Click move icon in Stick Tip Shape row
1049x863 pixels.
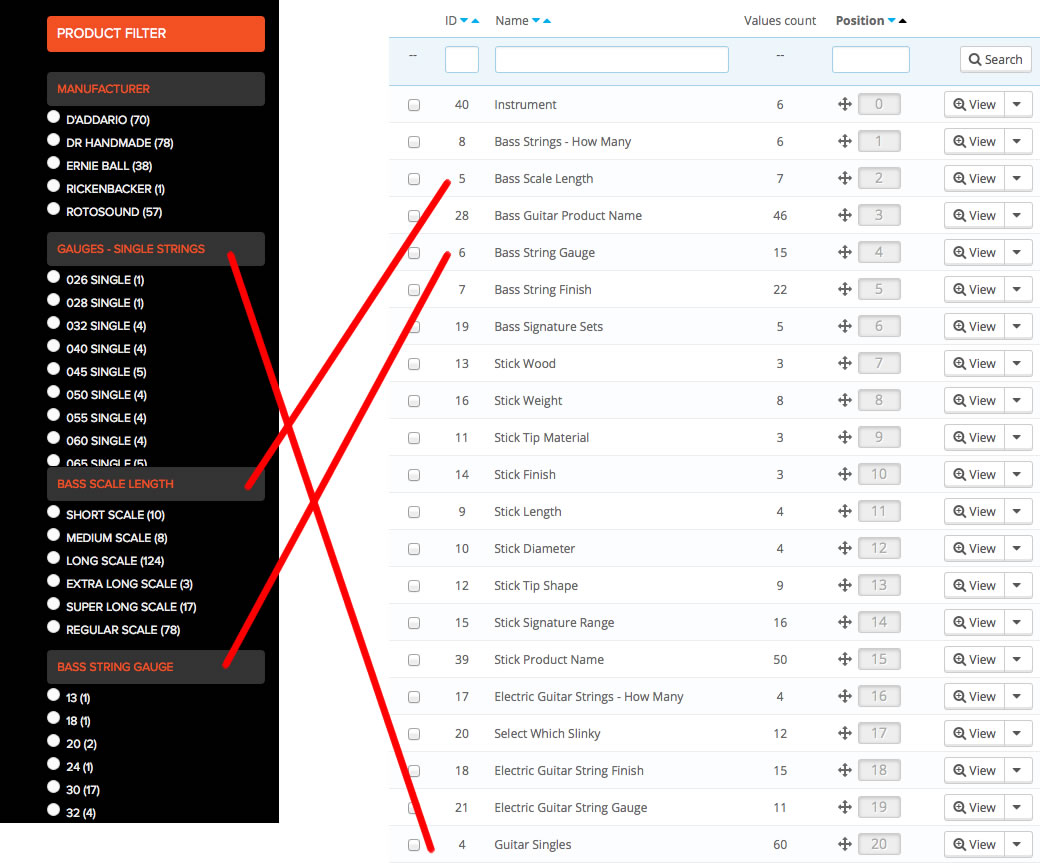pos(845,585)
